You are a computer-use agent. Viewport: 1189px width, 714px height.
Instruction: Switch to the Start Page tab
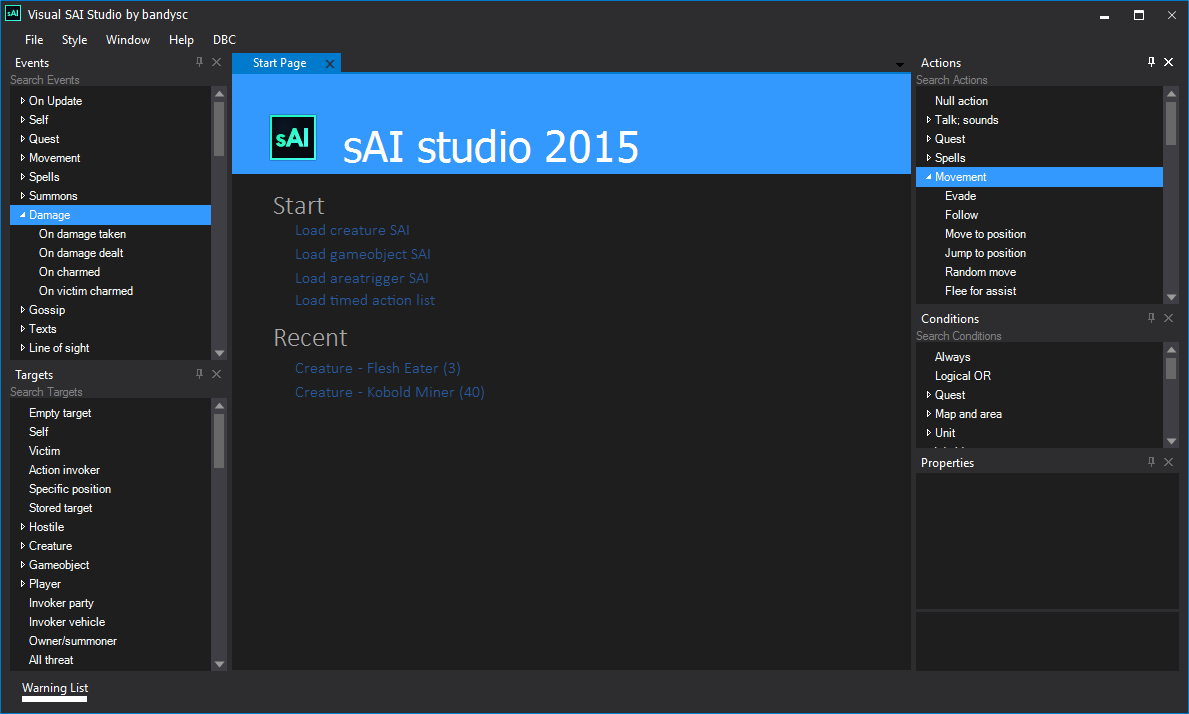coord(280,63)
